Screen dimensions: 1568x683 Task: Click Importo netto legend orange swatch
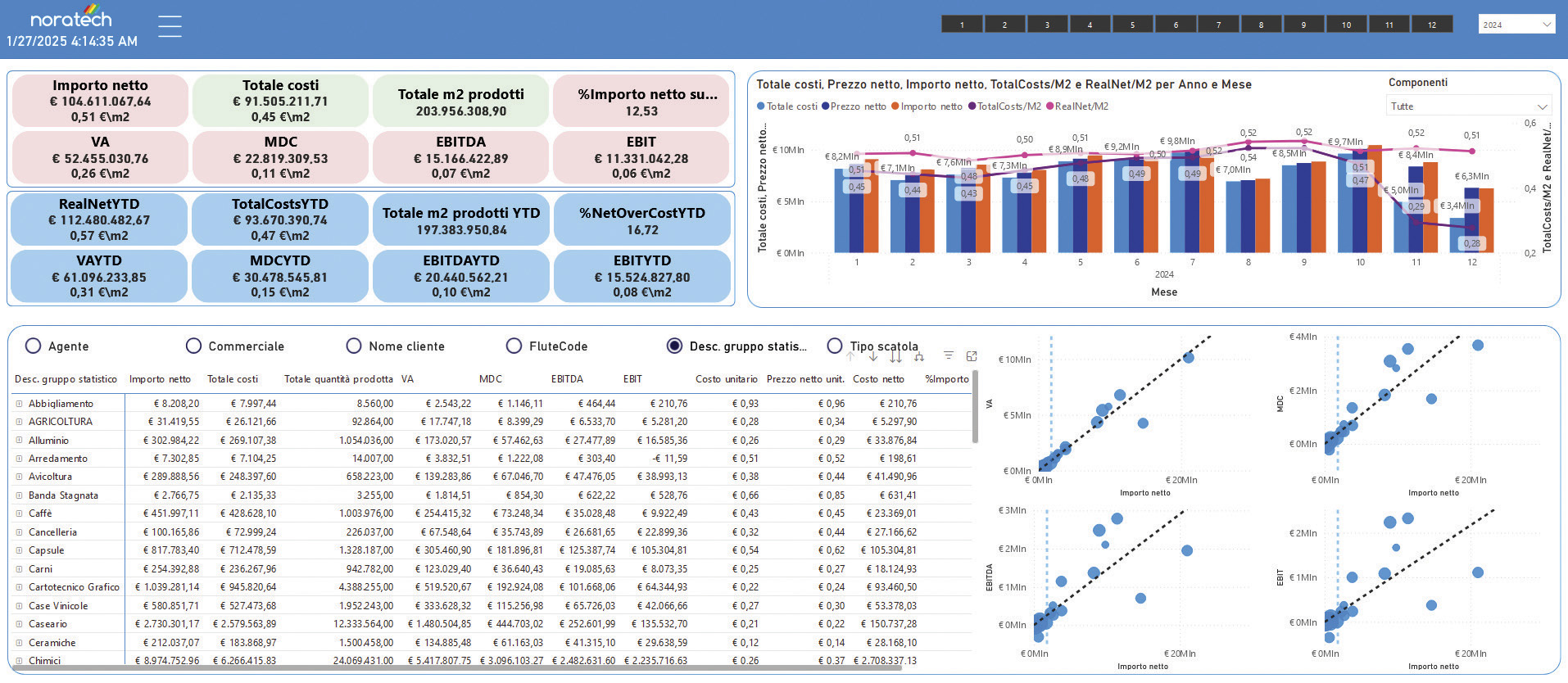pyautogui.click(x=895, y=106)
